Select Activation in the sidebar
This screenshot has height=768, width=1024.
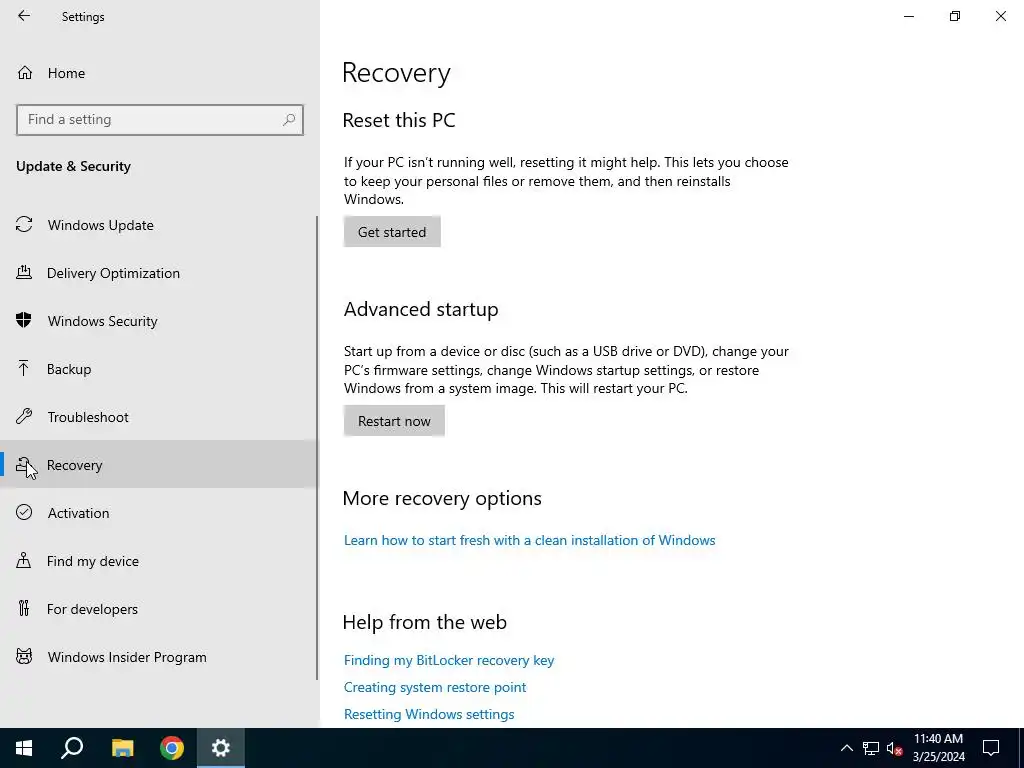[x=159, y=513]
